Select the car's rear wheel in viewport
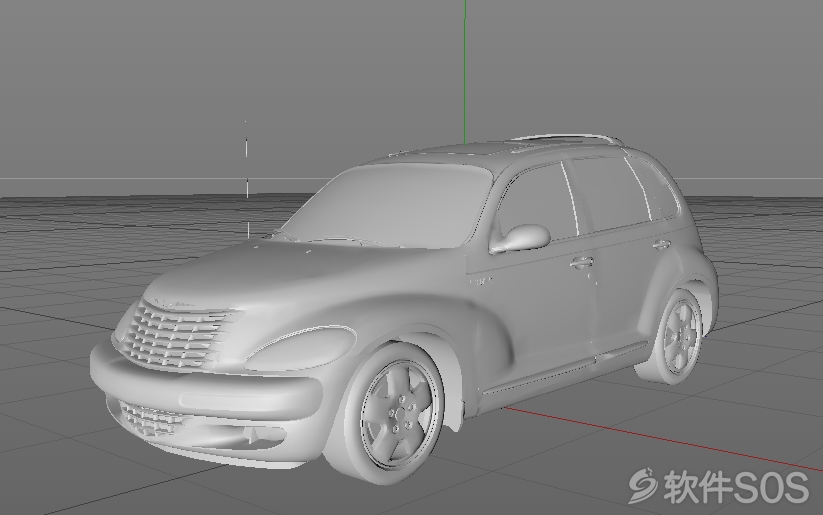823x515 pixels. pos(680,335)
